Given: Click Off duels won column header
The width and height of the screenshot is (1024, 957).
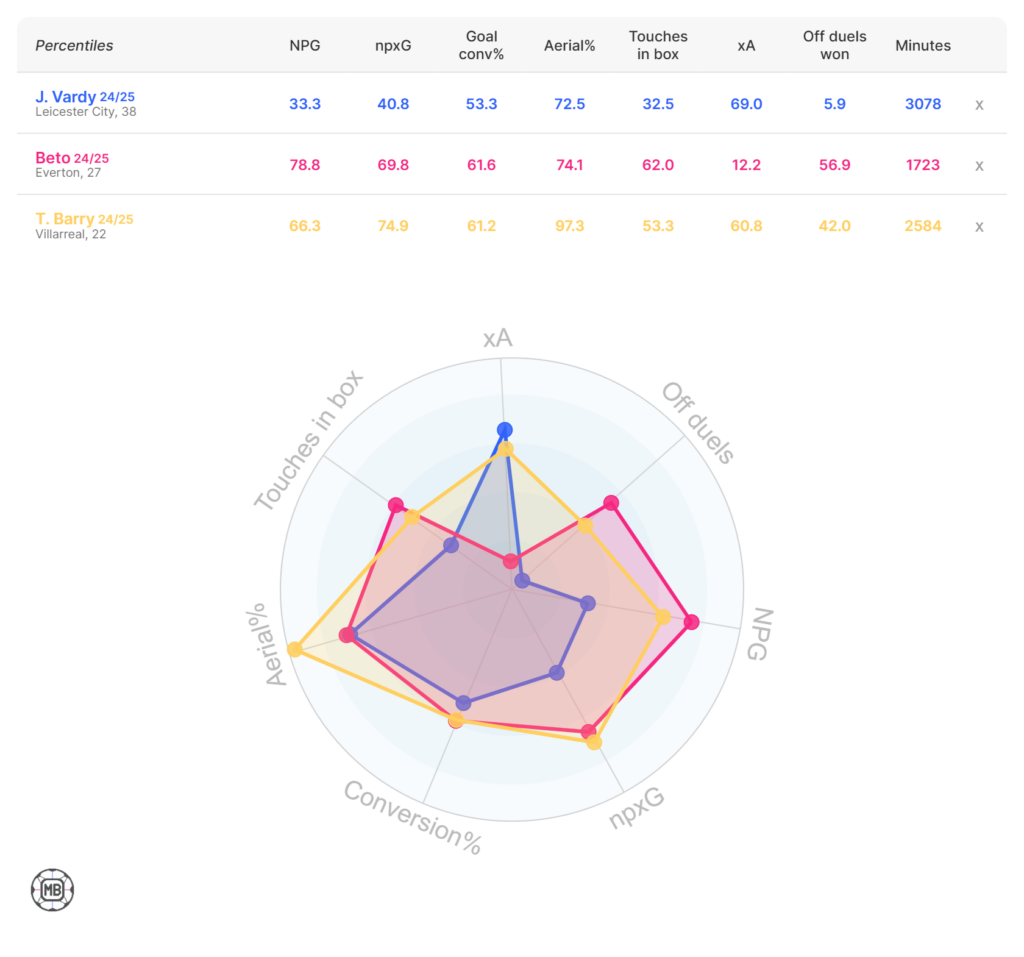Looking at the screenshot, I should 834,45.
